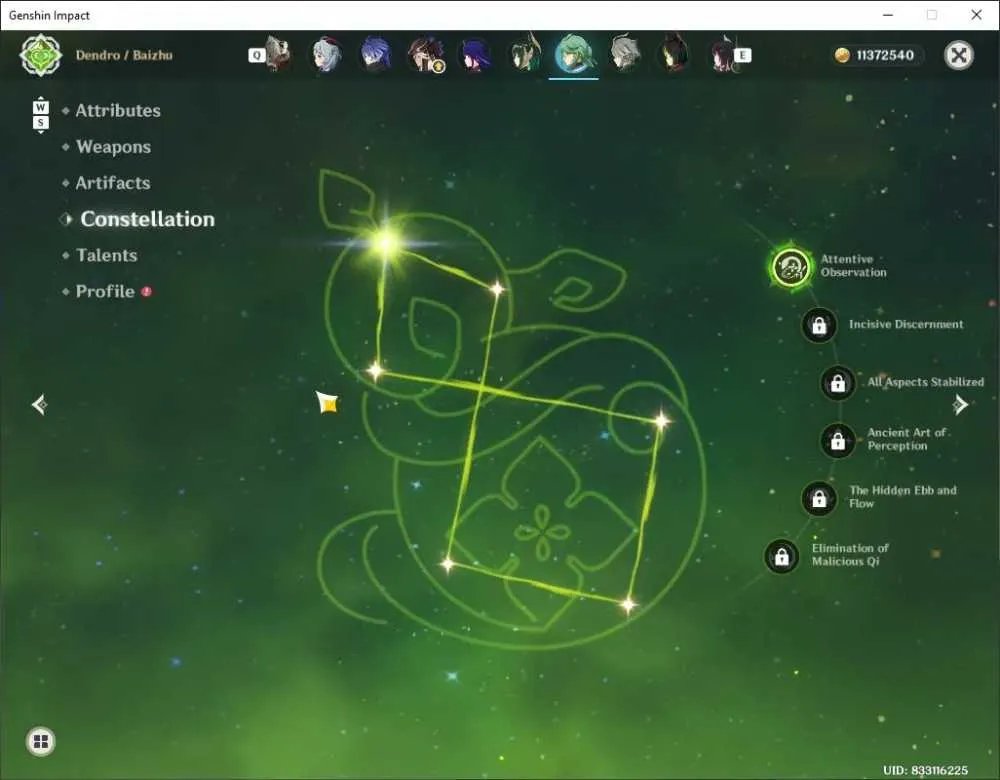Switch to the brown-haired avatar with gold badge
Image resolution: width=1000 pixels, height=780 pixels.
(426, 55)
